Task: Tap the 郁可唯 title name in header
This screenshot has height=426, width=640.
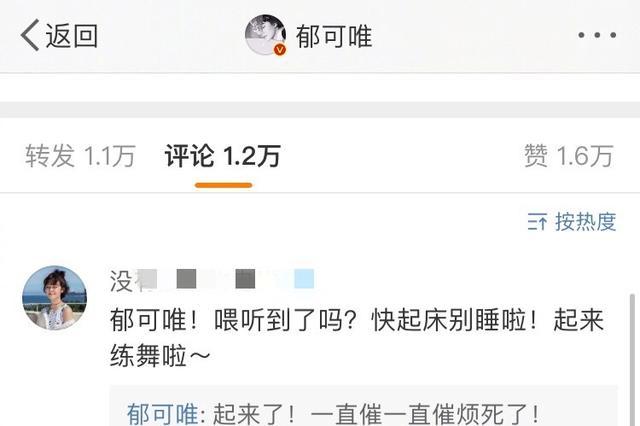Action: coord(334,36)
